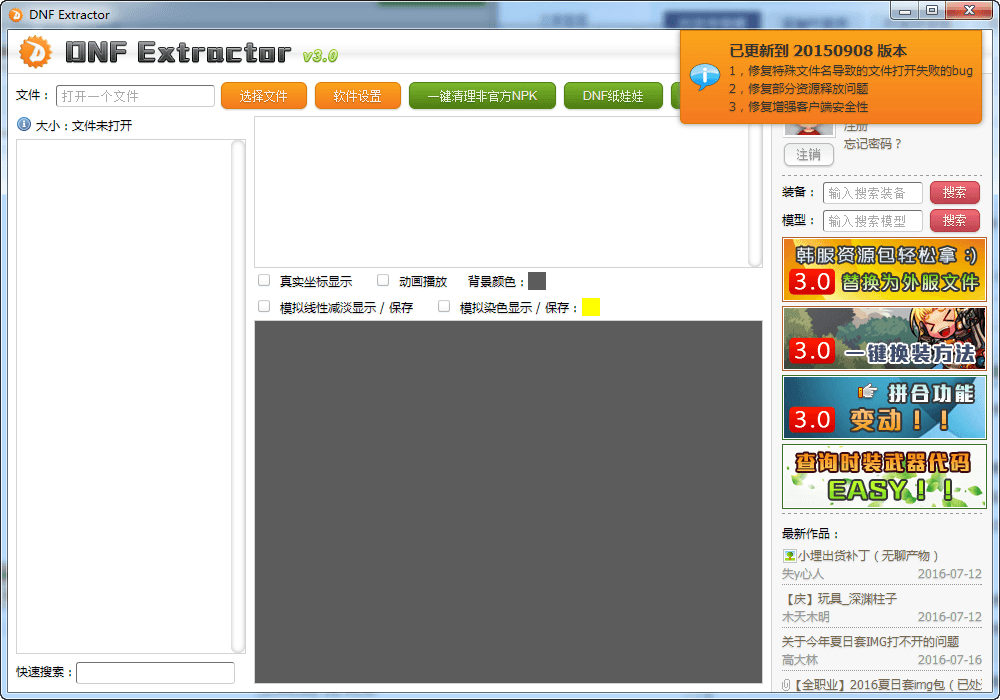This screenshot has width=1000, height=700.
Task: Click the info bubble icon in update notice
Action: coord(705,77)
